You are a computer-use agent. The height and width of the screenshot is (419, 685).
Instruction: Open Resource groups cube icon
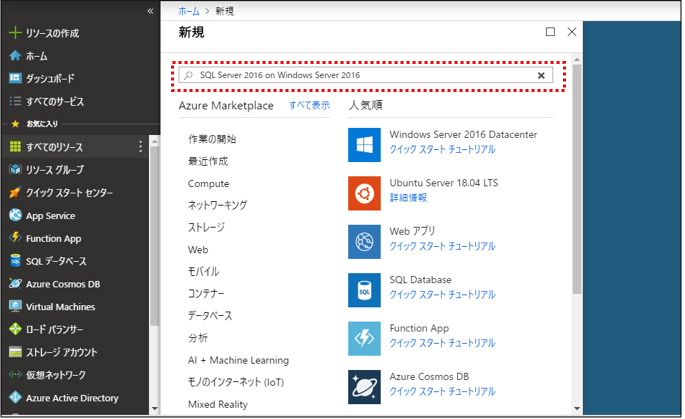[15, 170]
